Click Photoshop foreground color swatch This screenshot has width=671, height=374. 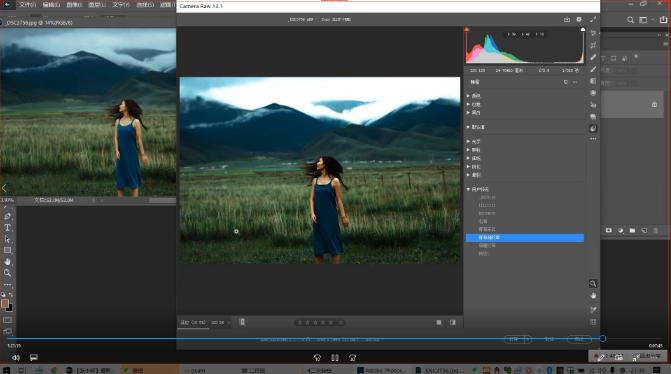coord(5,303)
